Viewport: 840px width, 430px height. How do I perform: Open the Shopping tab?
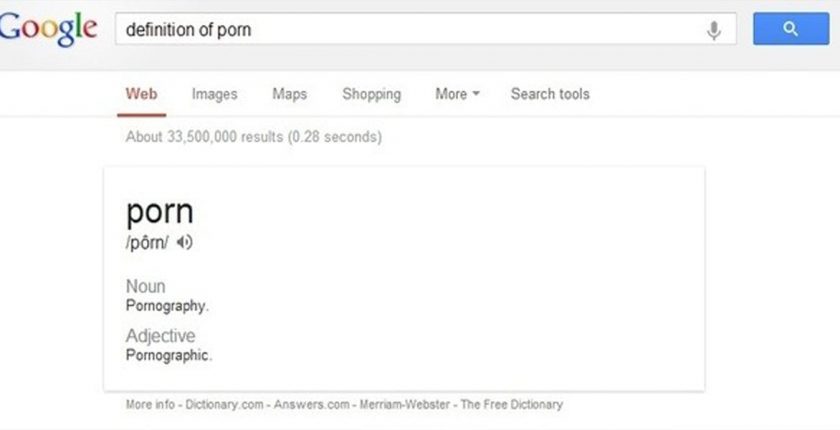click(371, 94)
